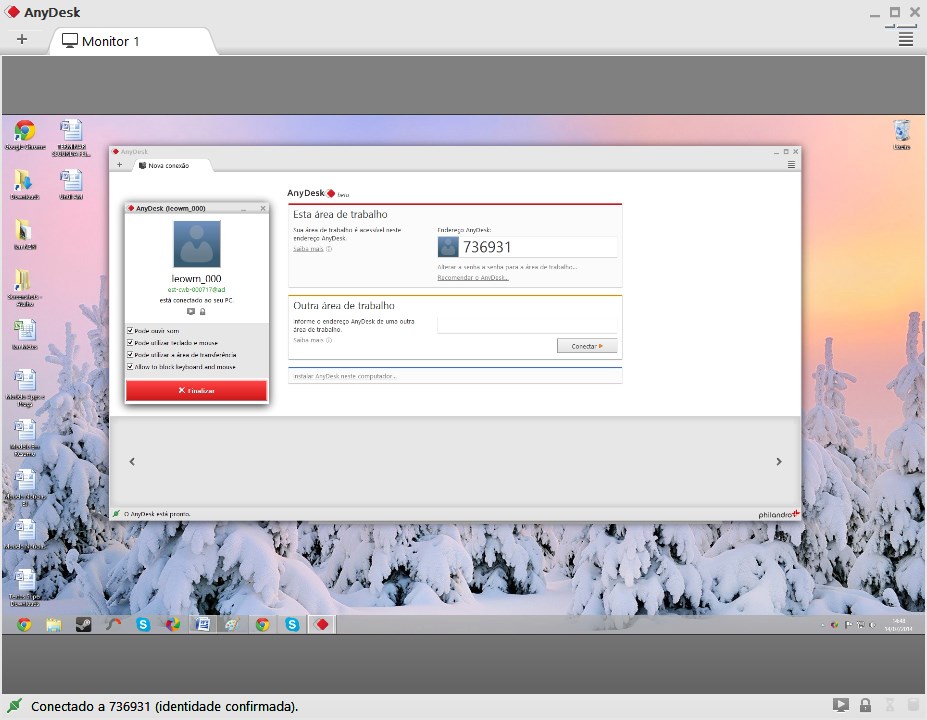This screenshot has width=927, height=720.
Task: Click the play/screen icon in status bar
Action: click(x=841, y=706)
